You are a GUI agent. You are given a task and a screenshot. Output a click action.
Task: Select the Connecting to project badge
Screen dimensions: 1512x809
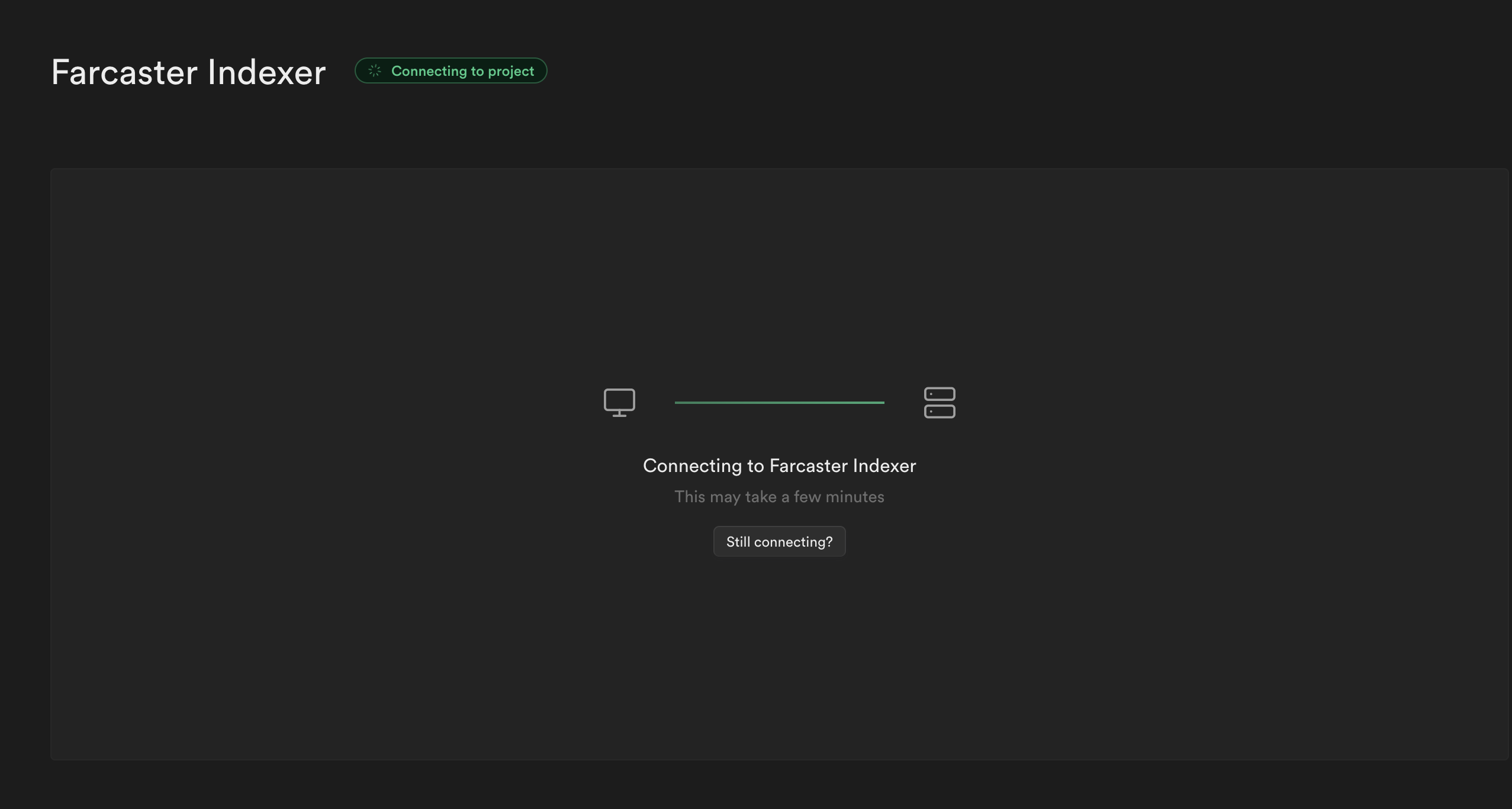pyautogui.click(x=451, y=71)
